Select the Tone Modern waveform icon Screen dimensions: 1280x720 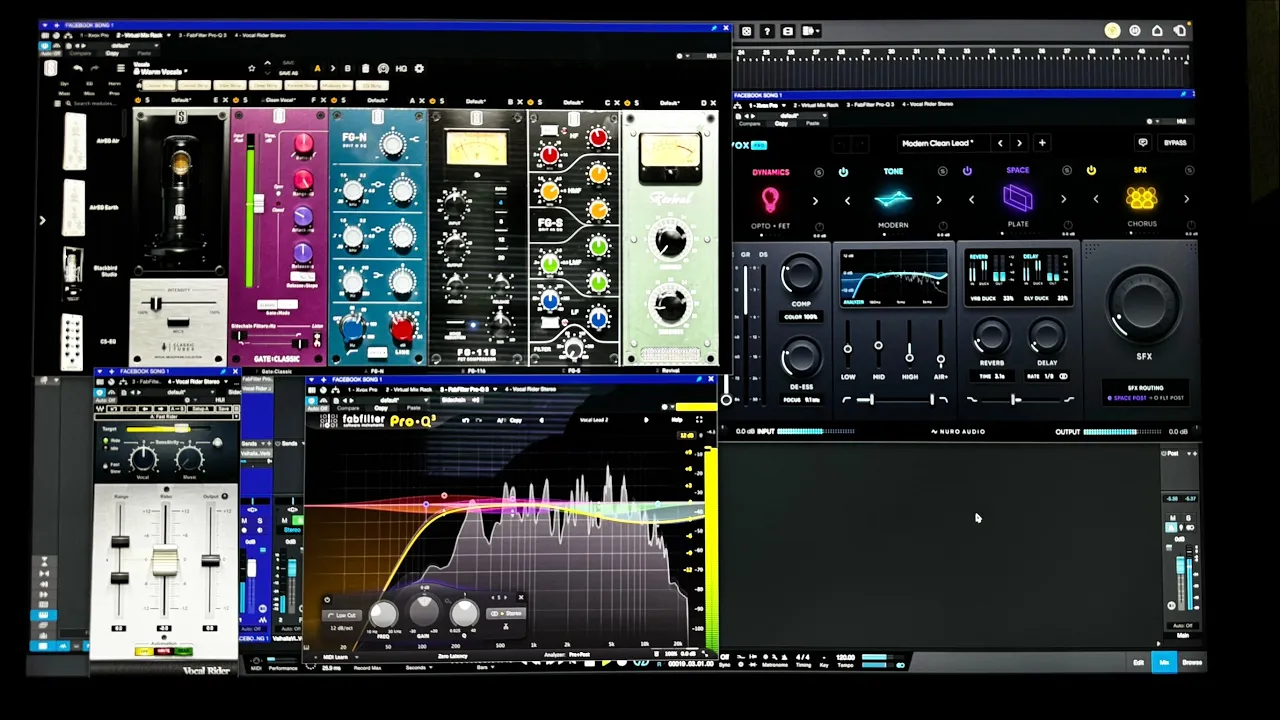893,199
